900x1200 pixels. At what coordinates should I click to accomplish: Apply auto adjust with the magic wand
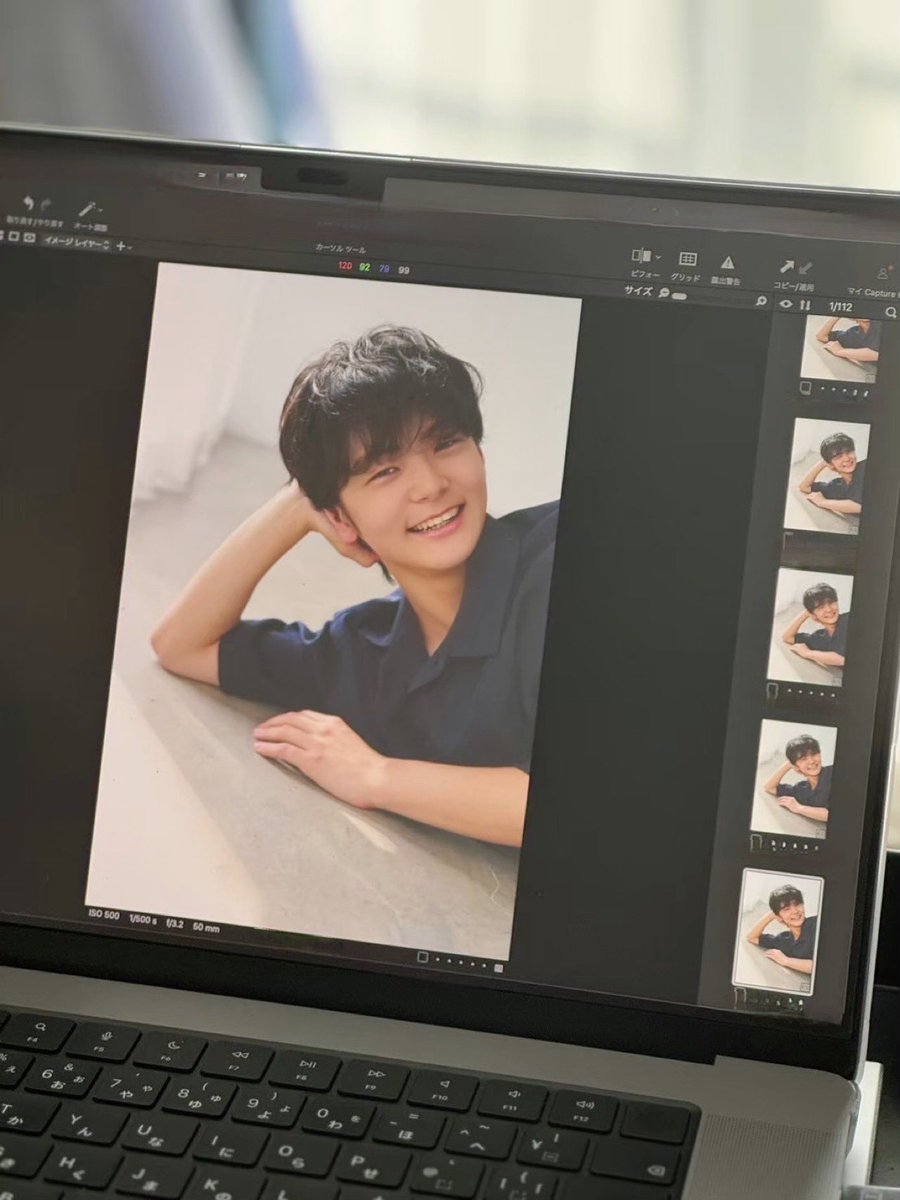87,208
